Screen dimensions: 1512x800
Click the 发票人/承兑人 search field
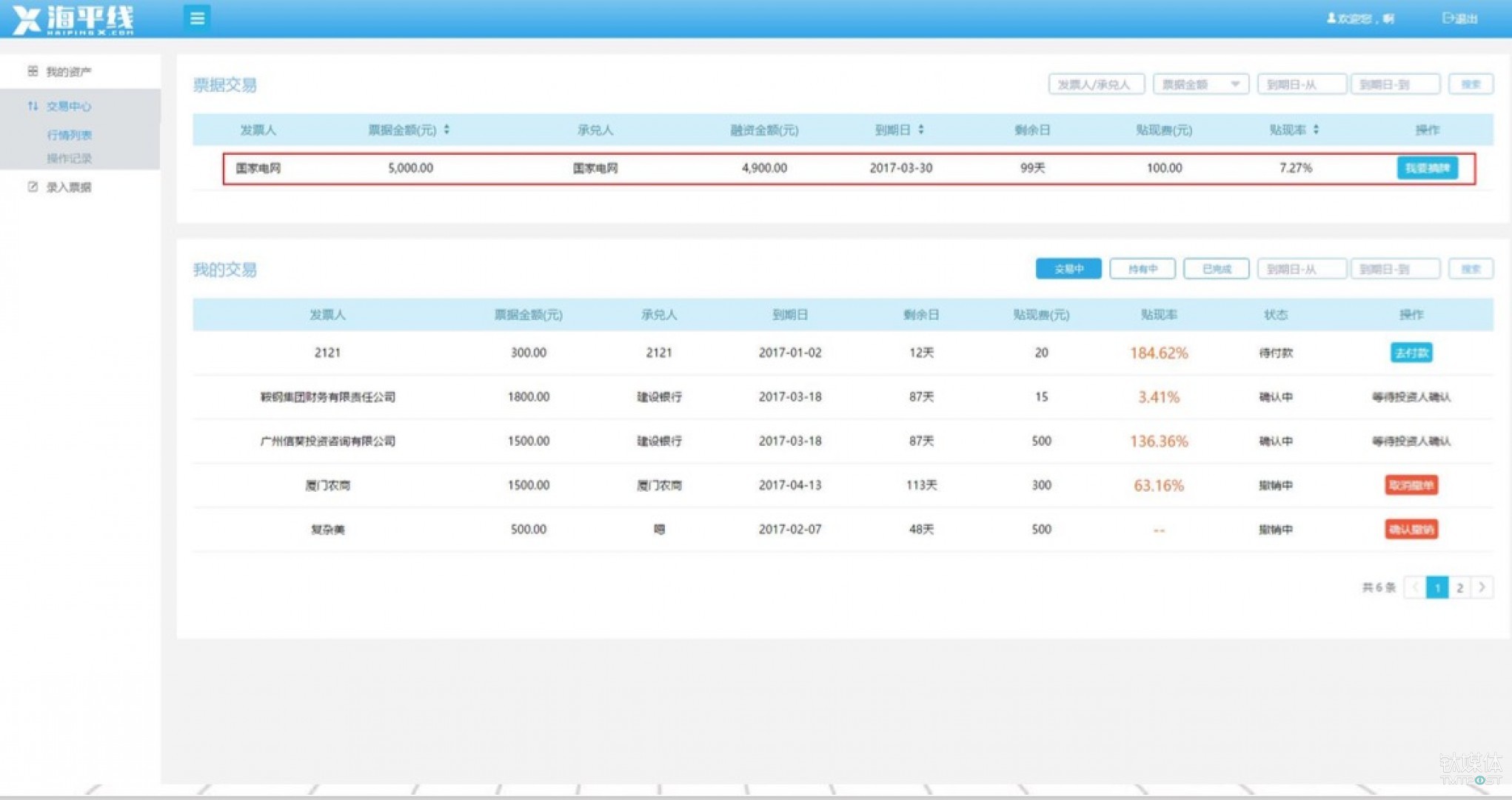(1096, 84)
